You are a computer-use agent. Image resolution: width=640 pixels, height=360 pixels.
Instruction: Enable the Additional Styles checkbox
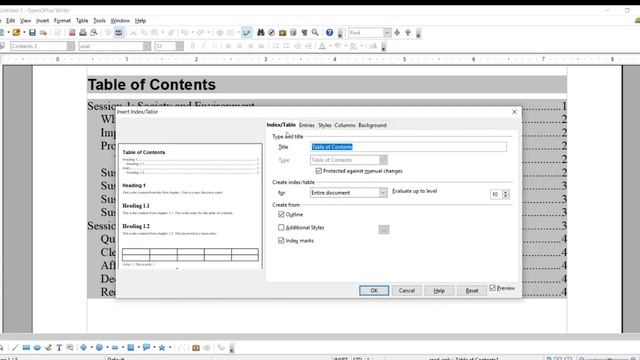point(281,227)
